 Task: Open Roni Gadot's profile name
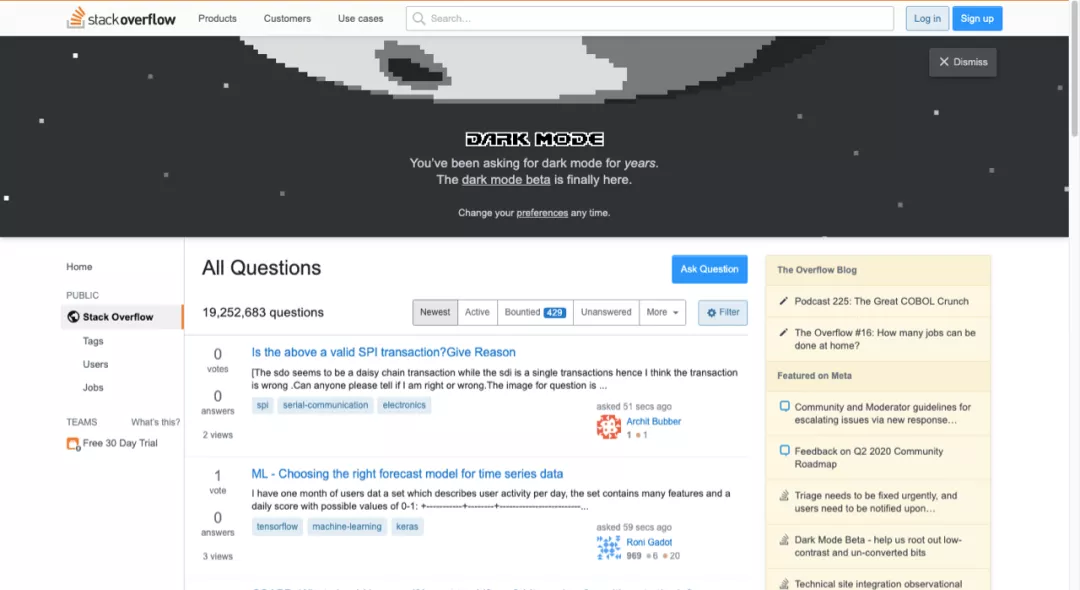[x=649, y=542]
